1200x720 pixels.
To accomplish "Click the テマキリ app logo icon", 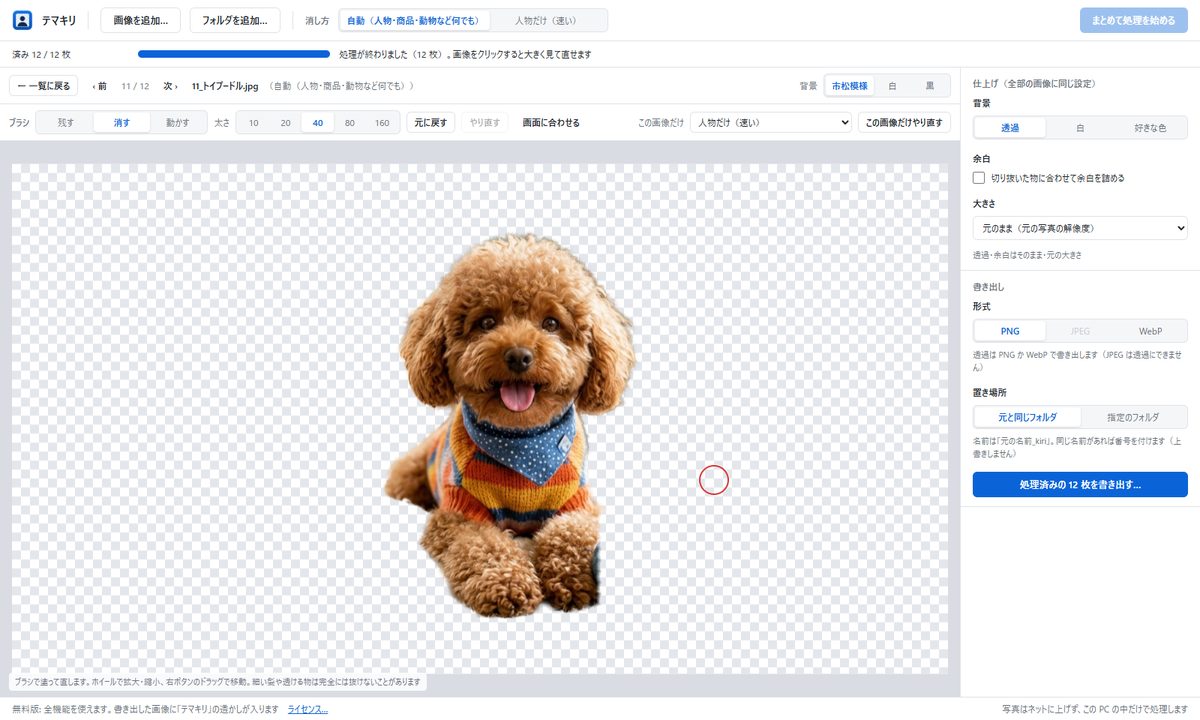I will [x=22, y=20].
